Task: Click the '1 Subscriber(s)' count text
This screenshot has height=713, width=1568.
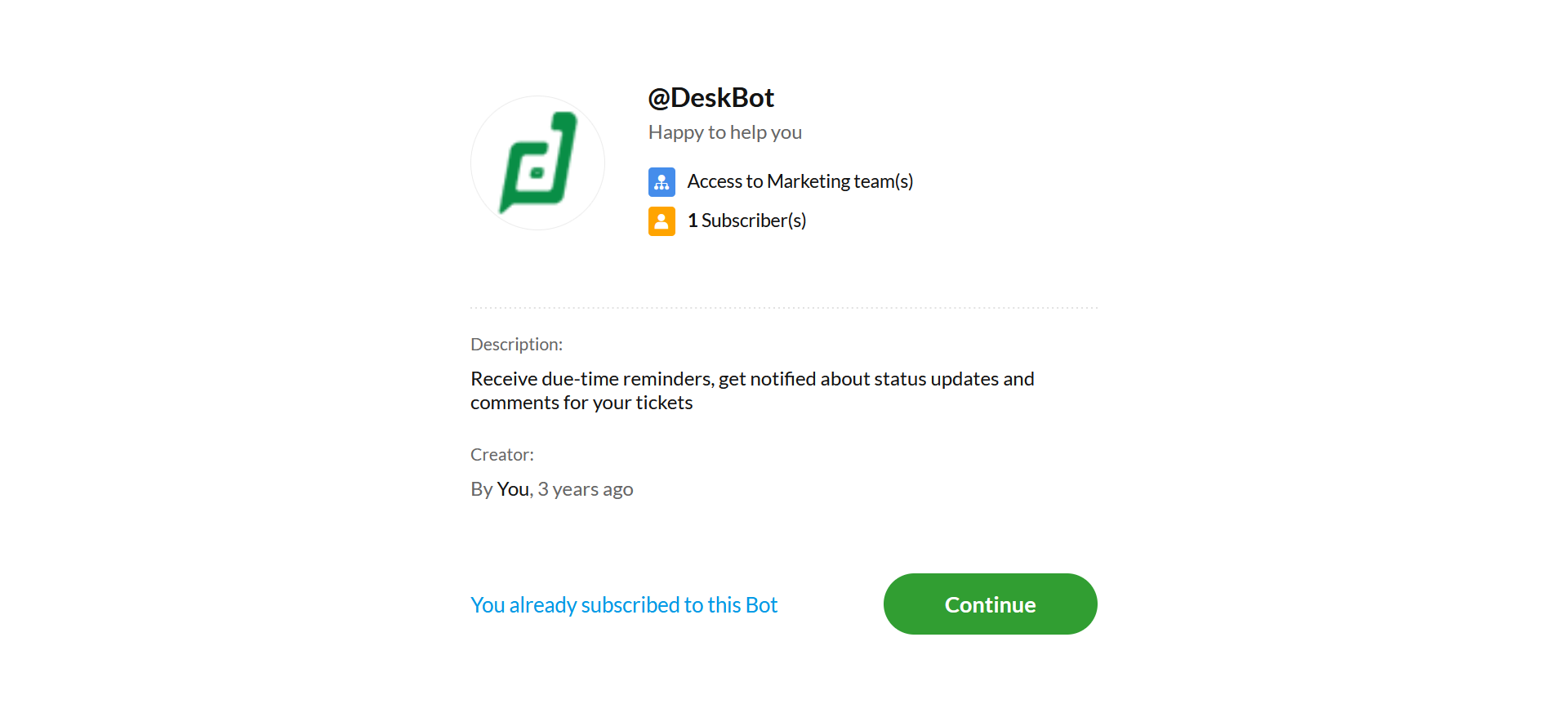Action: tap(746, 221)
